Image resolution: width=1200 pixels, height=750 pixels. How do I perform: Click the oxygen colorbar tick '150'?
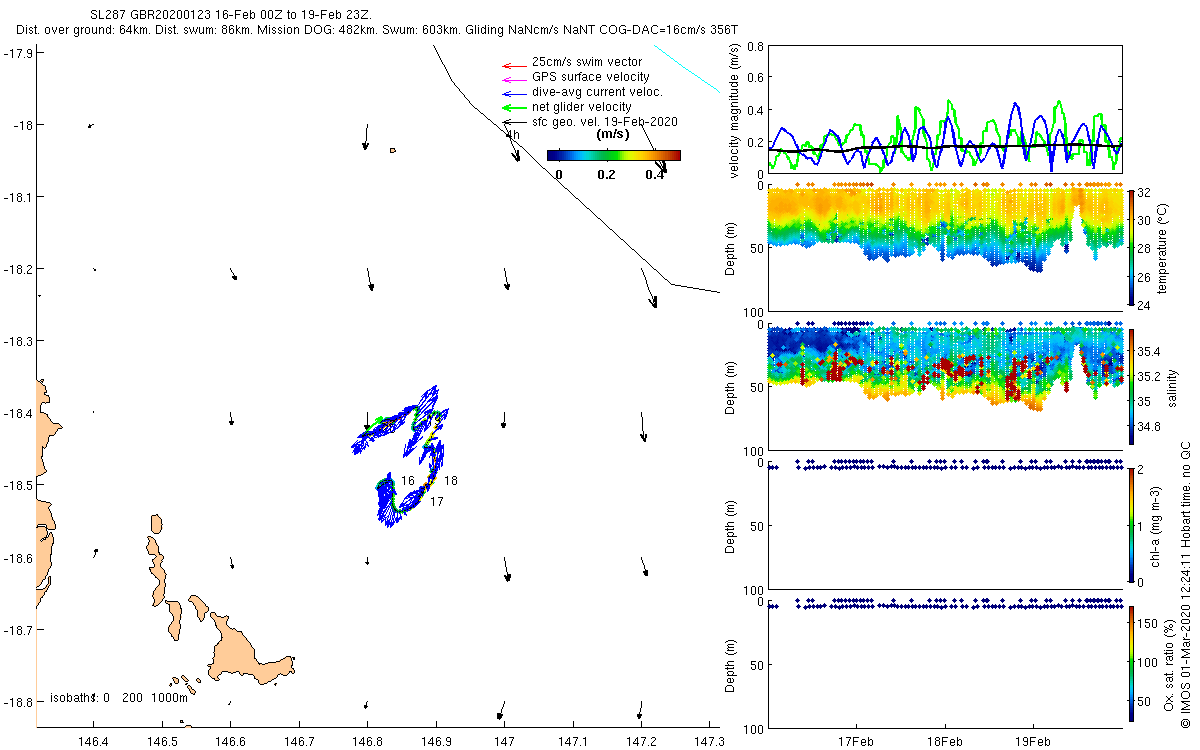tap(1149, 623)
